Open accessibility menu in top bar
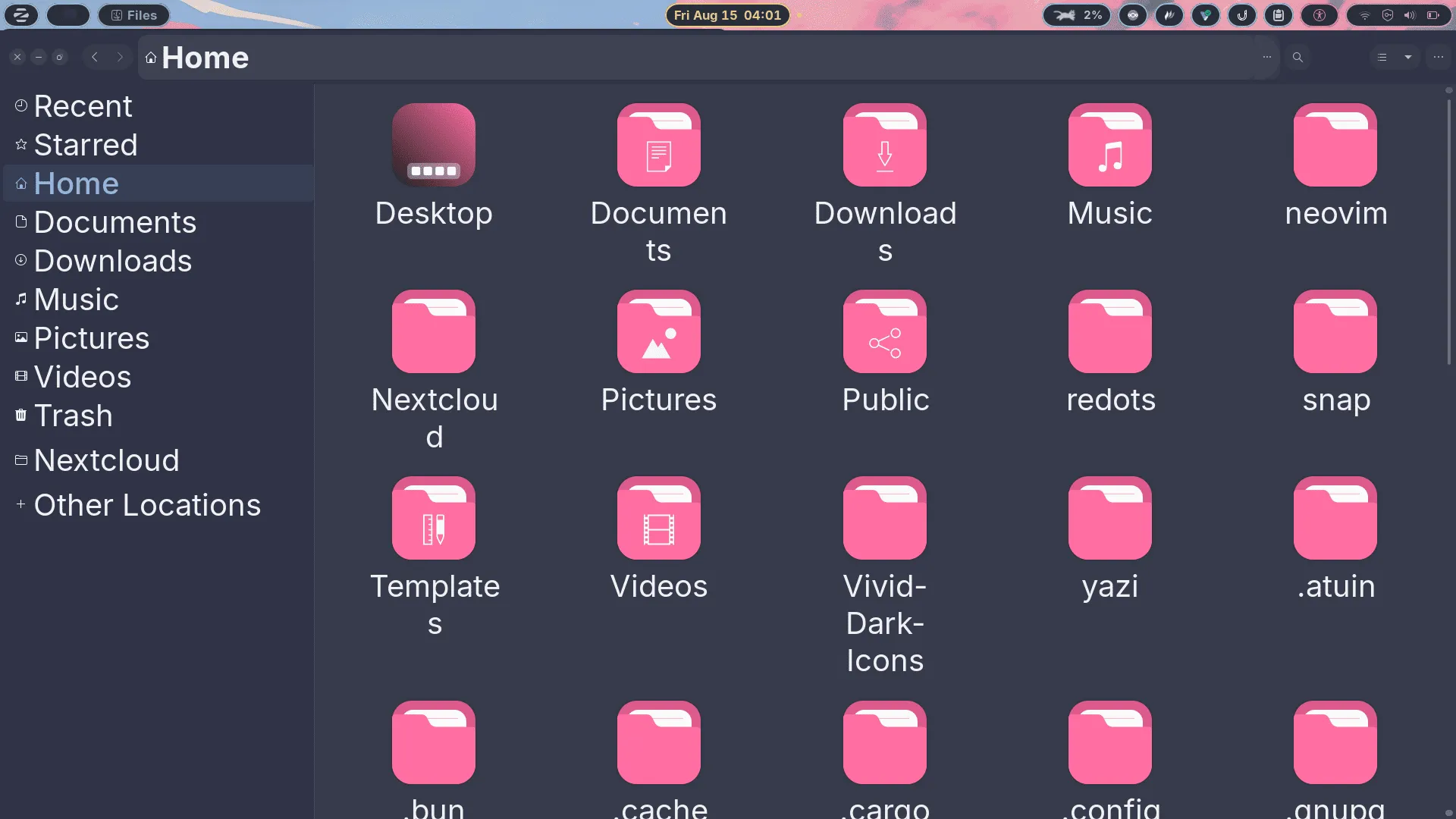 1319,15
